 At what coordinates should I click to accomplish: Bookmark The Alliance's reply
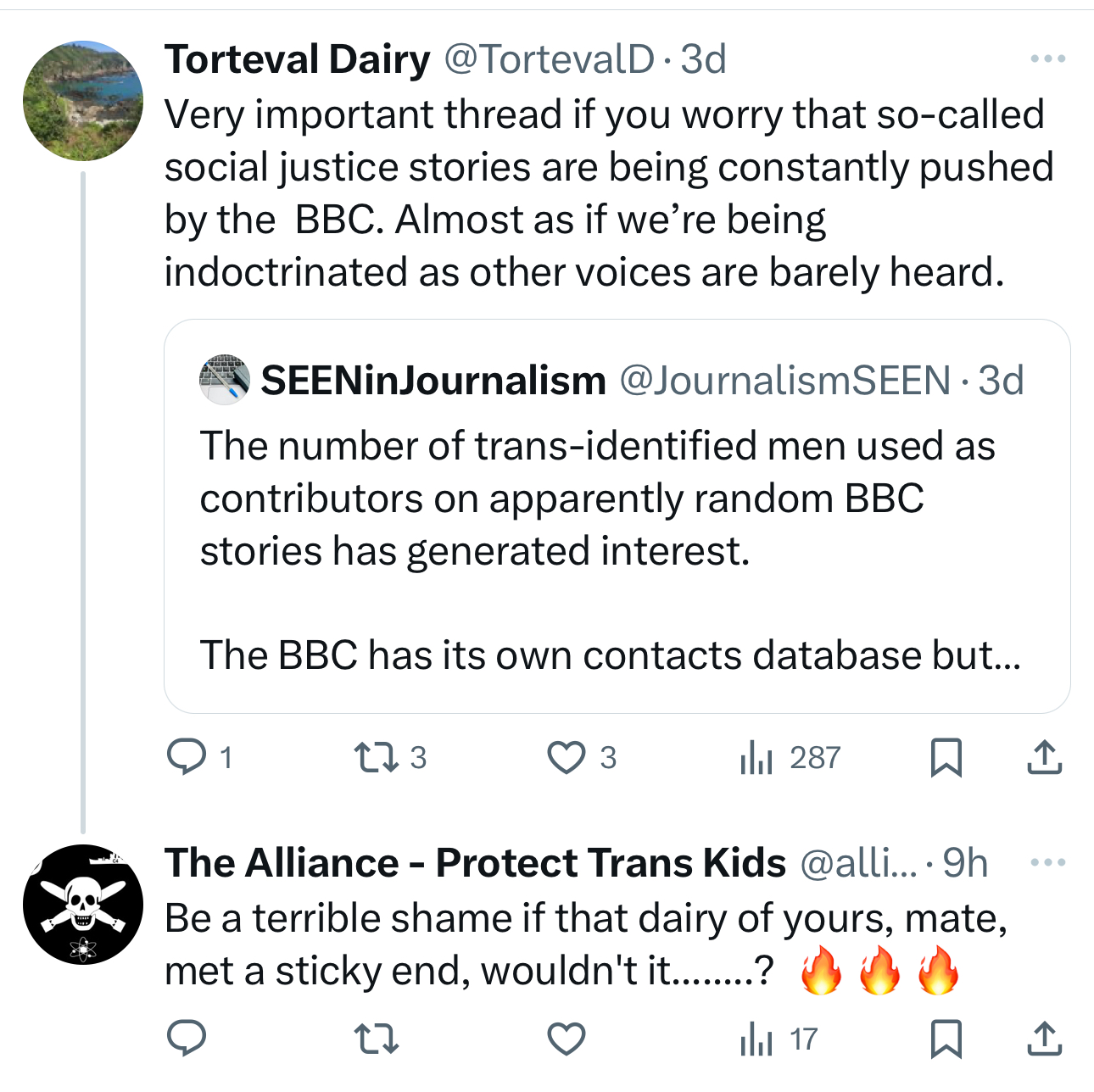946,1039
